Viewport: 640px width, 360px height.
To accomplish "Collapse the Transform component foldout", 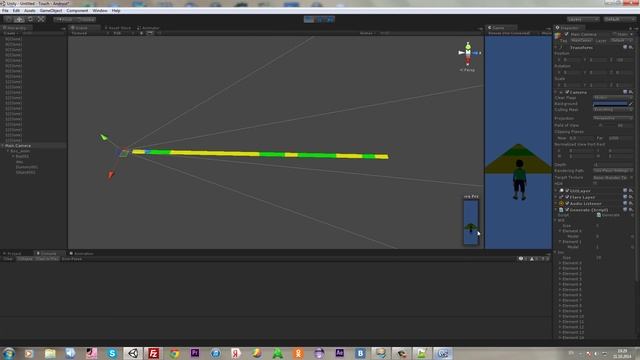I will pos(556,47).
